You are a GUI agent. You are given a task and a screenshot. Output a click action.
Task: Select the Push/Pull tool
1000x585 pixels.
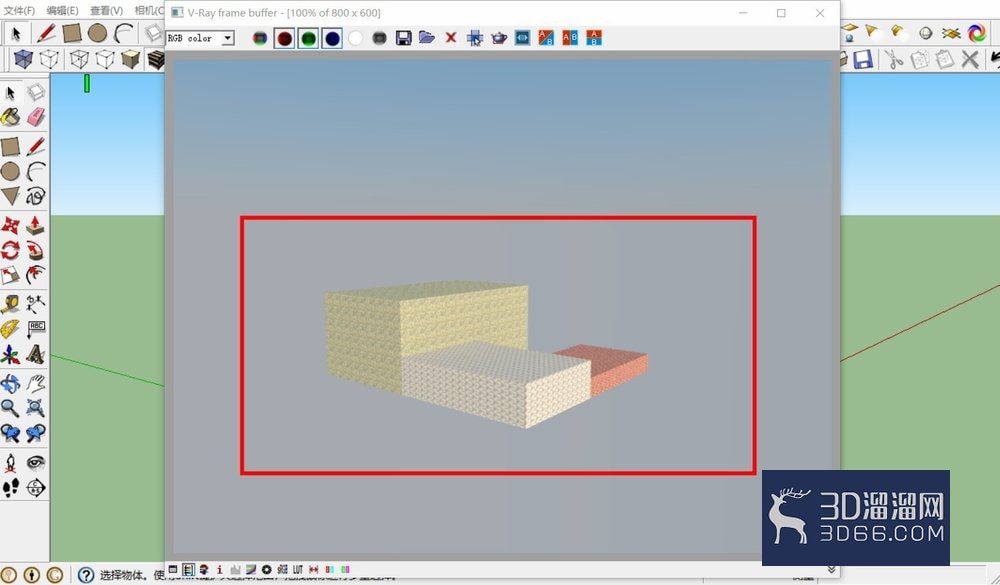click(36, 225)
